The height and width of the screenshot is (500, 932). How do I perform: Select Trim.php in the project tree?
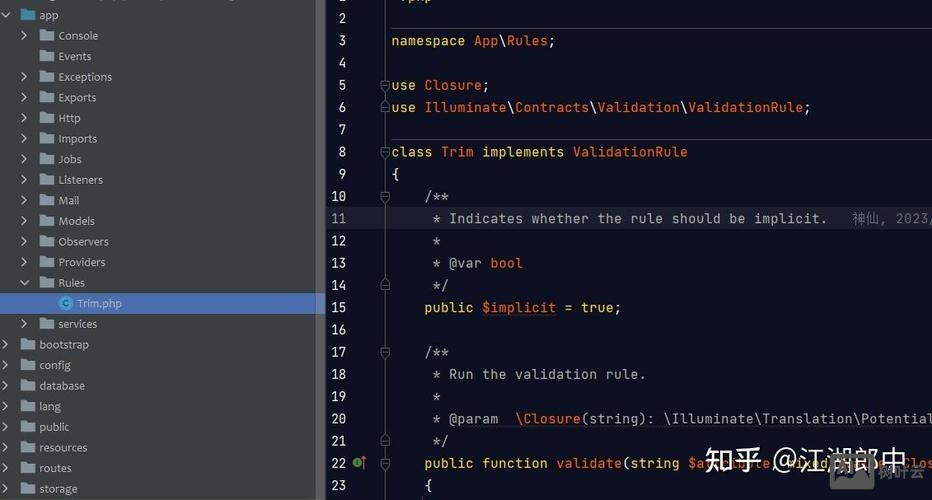pos(99,303)
